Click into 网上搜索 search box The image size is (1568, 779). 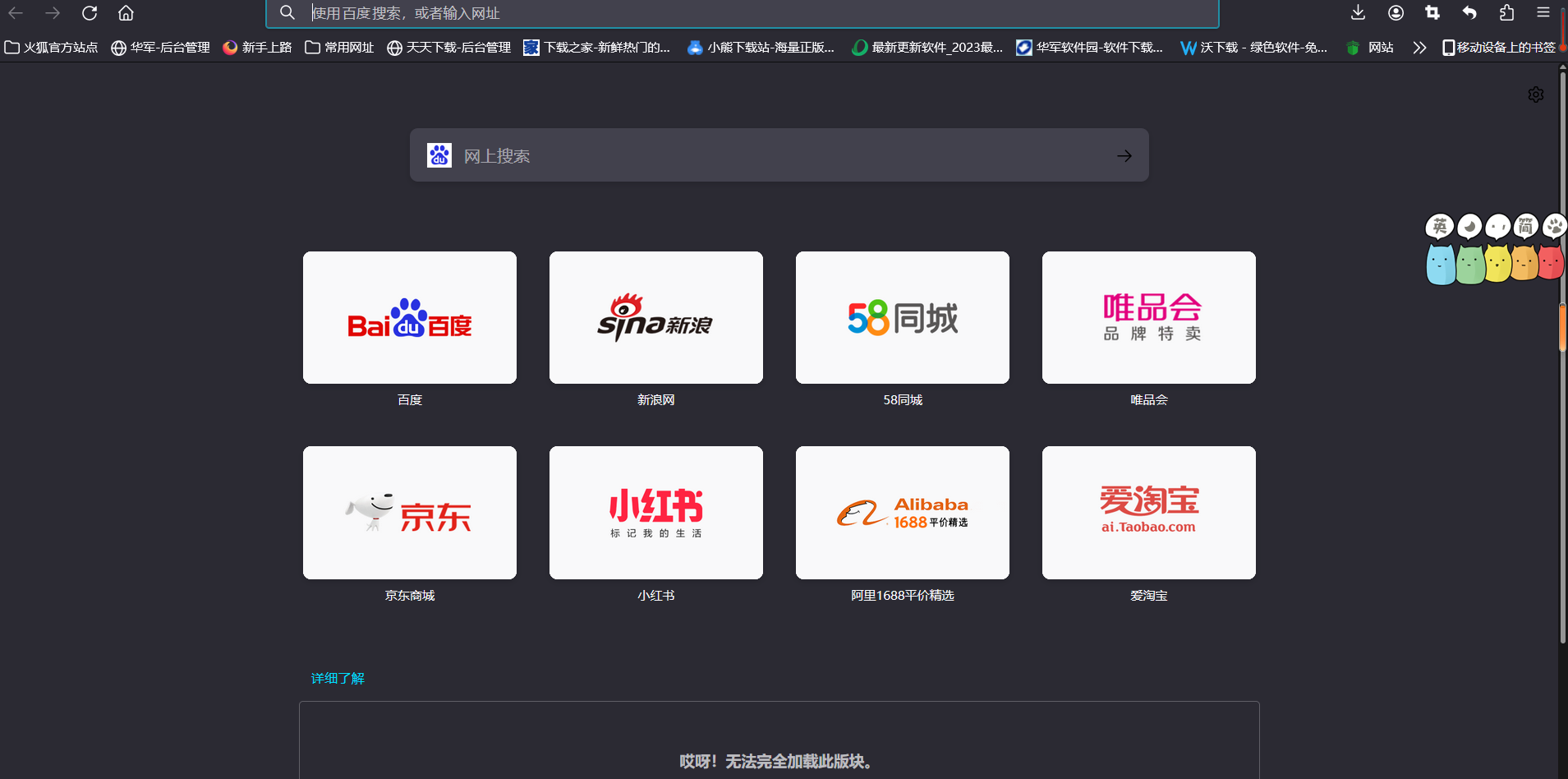coord(779,155)
